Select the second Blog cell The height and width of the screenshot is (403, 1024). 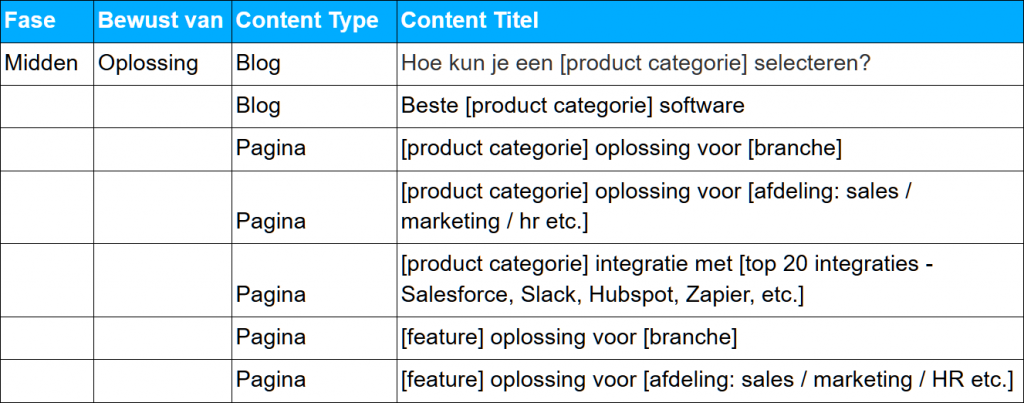click(314, 106)
